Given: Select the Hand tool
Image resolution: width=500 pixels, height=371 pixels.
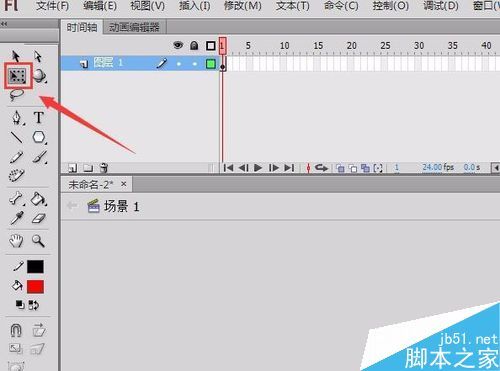Looking at the screenshot, I should tap(16, 241).
